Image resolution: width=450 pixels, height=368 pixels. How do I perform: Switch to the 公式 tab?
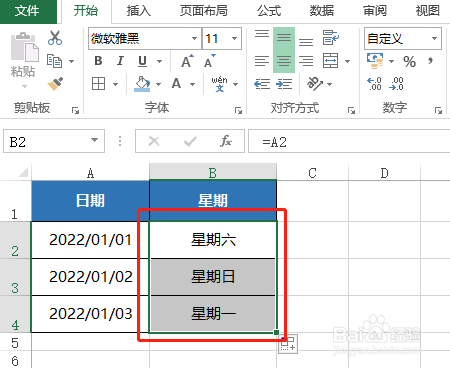coord(269,11)
